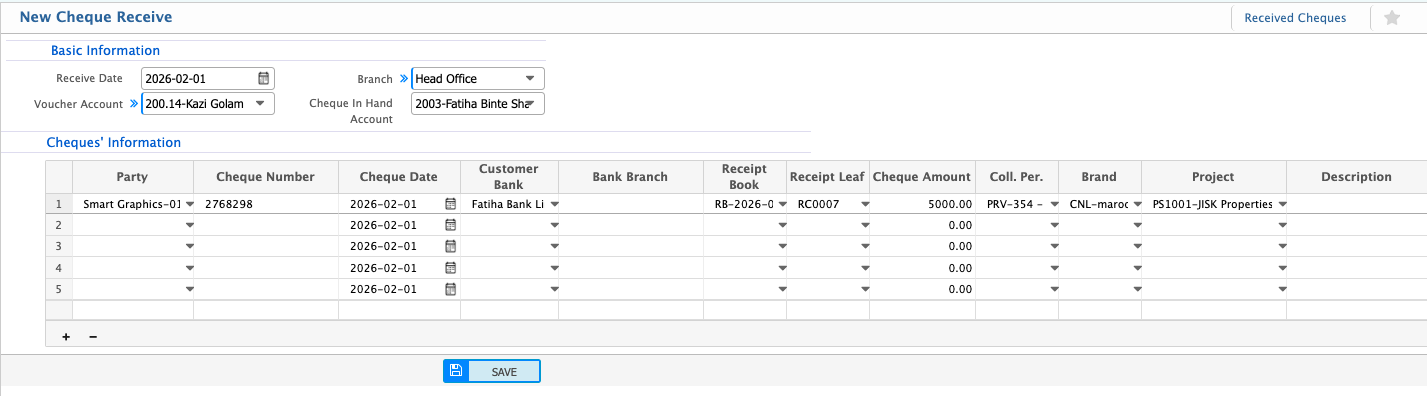Open the calendar icon in cheque row 5
1427x396 pixels.
tap(450, 289)
